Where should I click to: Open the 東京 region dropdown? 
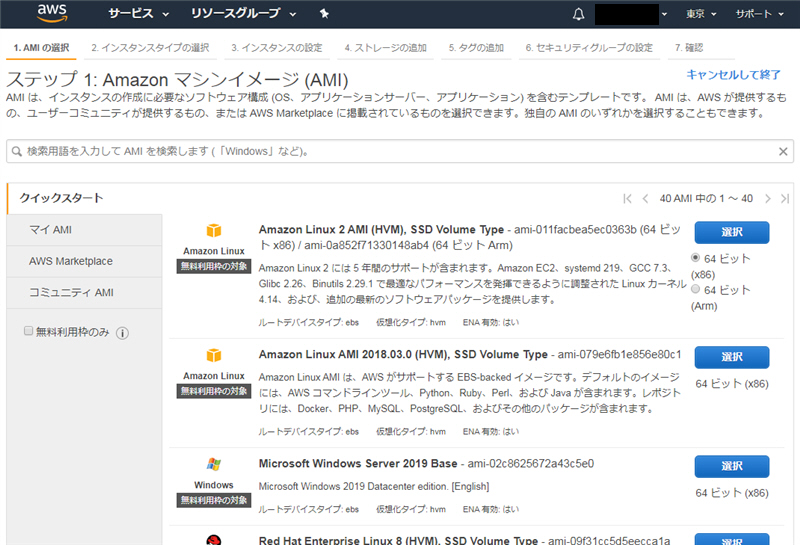[x=701, y=14]
